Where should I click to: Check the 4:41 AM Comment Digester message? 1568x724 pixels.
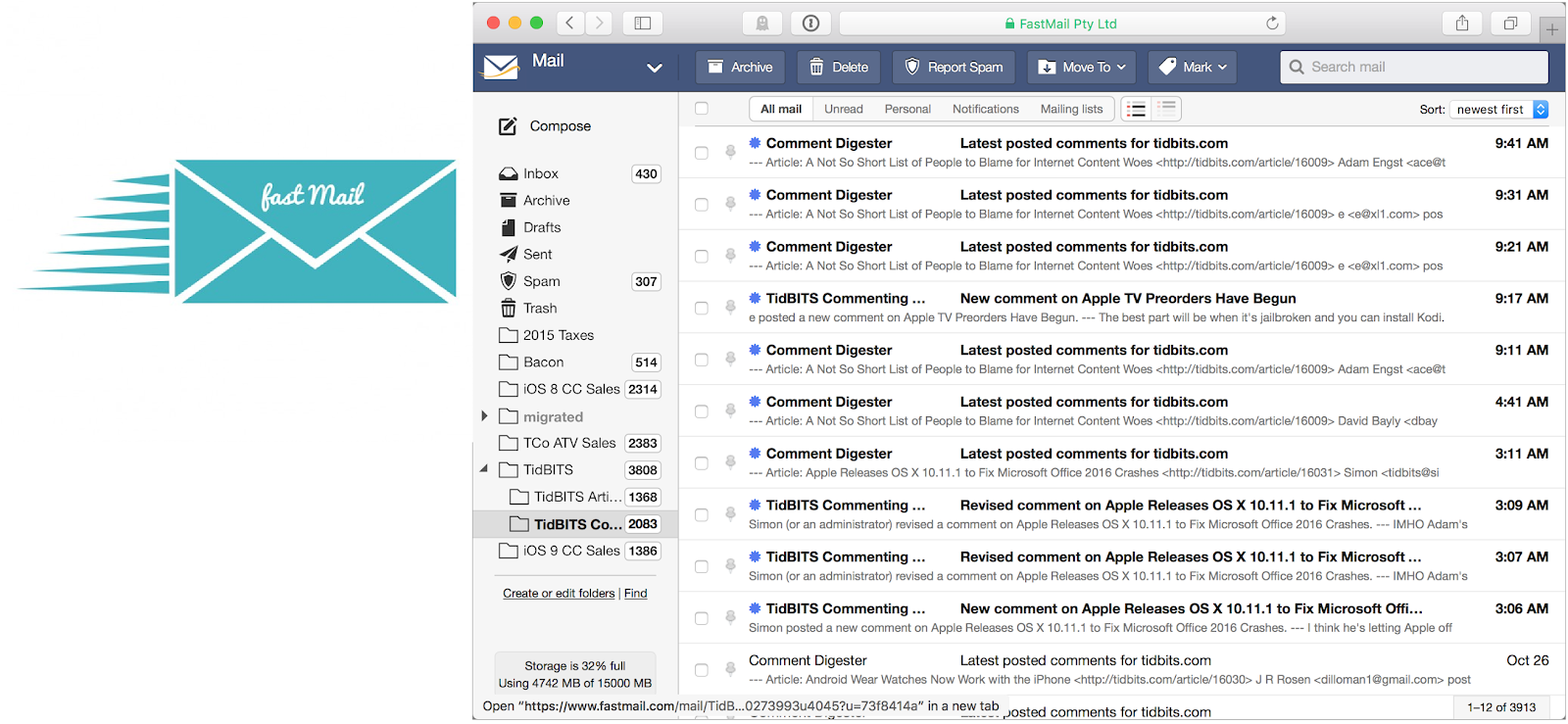(702, 411)
